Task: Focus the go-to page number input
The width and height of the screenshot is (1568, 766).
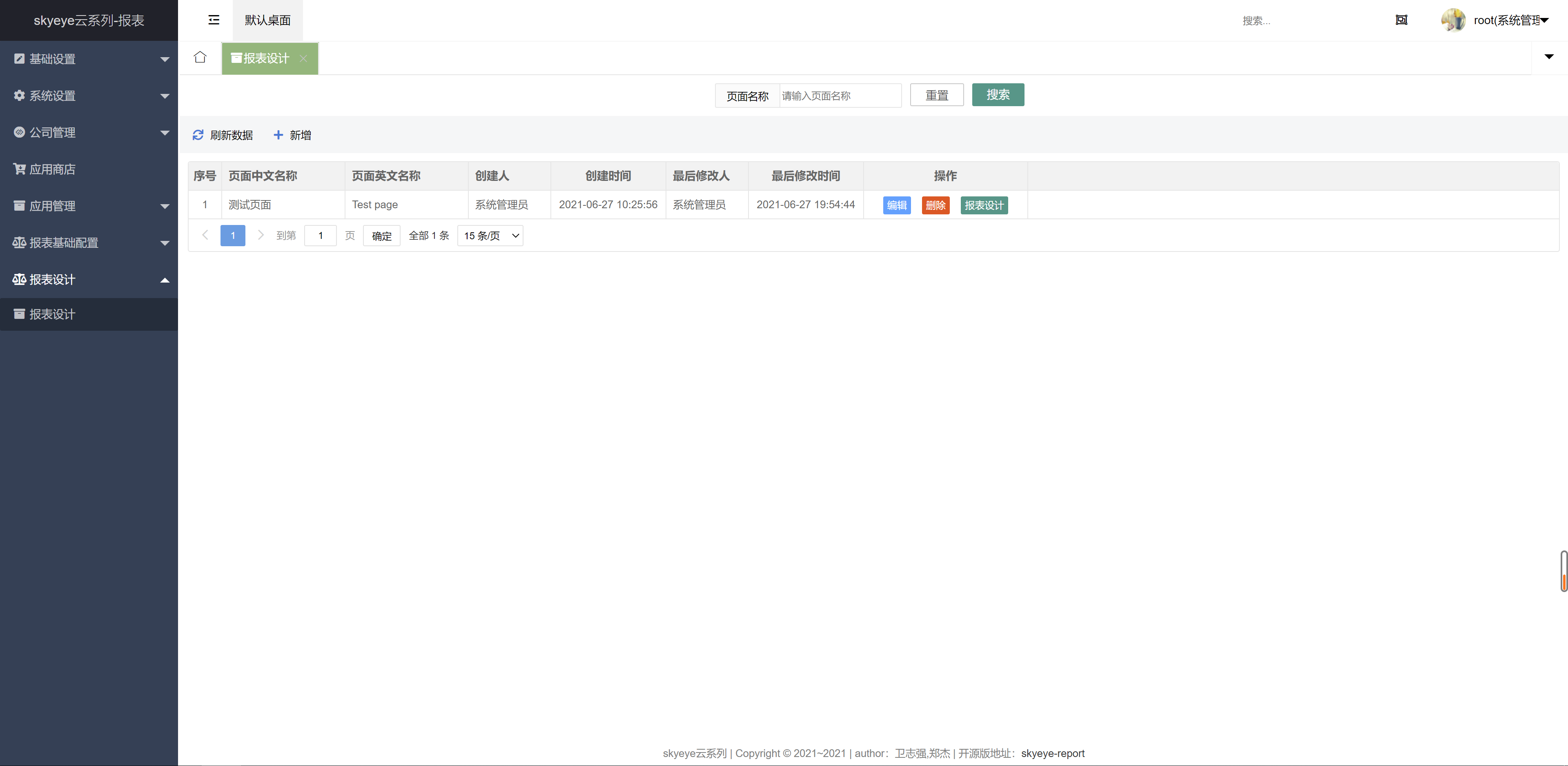Action: (x=320, y=236)
